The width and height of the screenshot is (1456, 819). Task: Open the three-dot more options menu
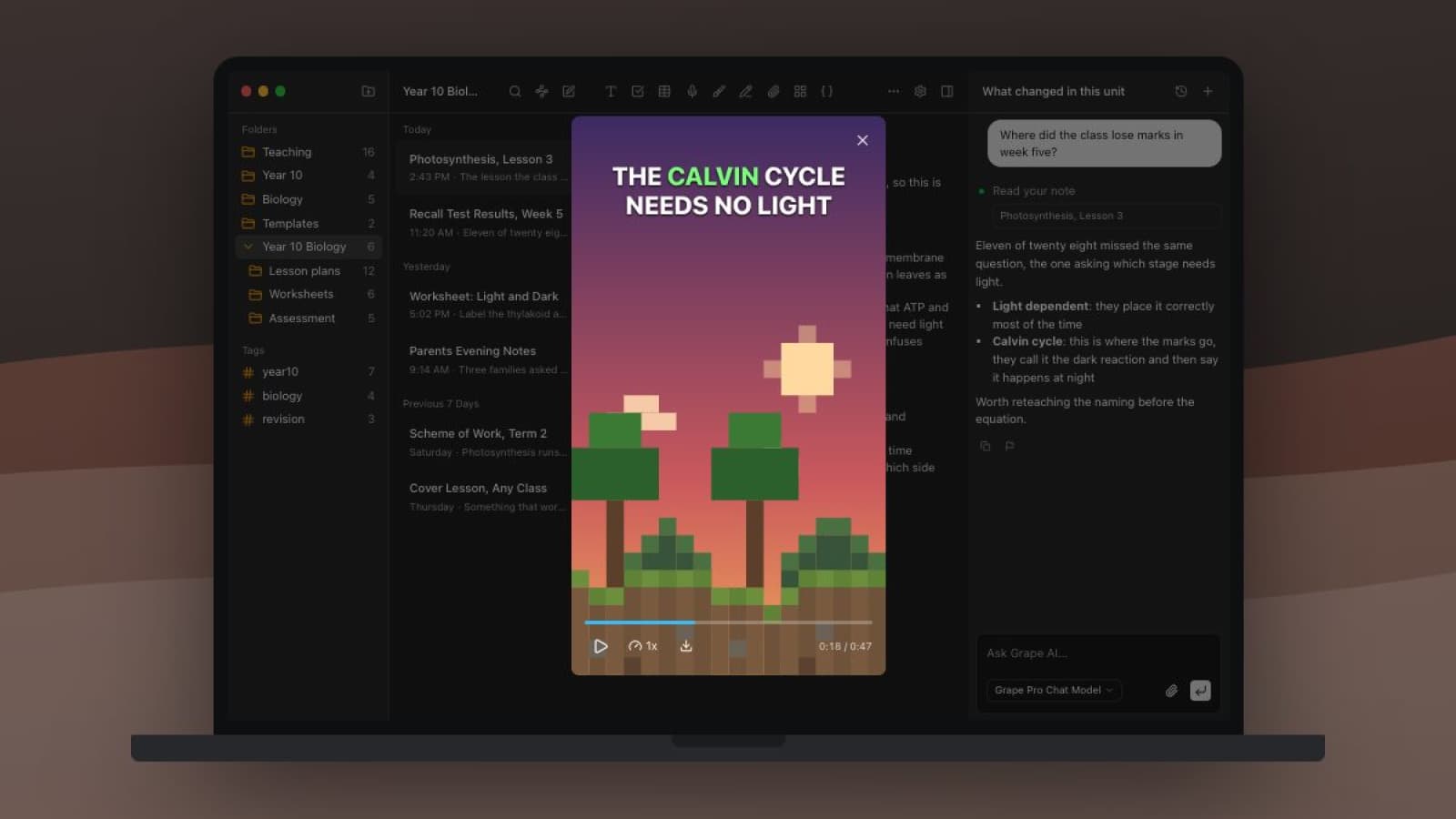click(894, 91)
